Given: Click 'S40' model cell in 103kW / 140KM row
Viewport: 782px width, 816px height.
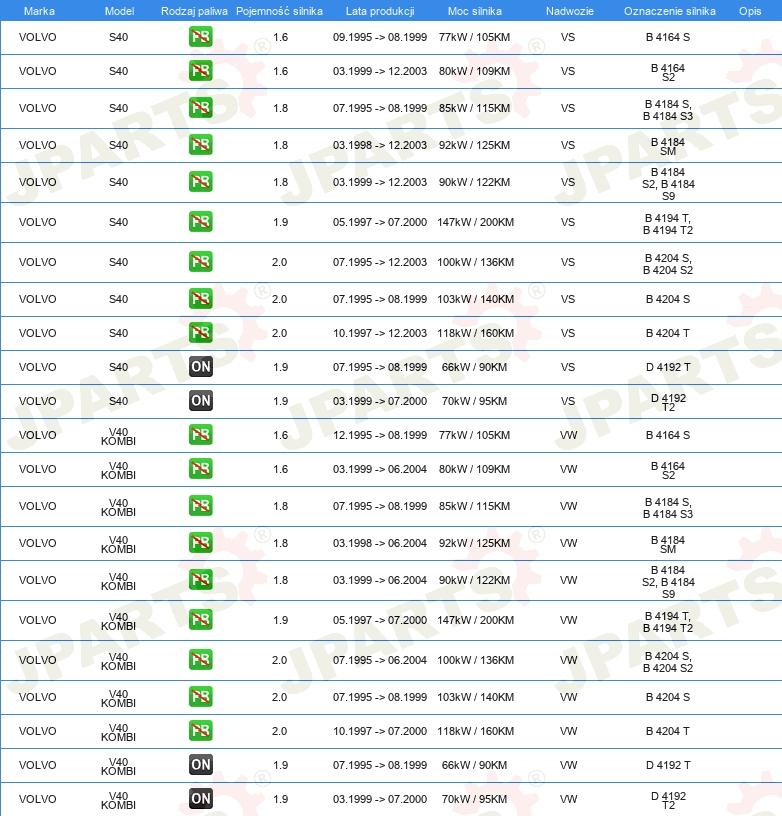Looking at the screenshot, I should (119, 299).
